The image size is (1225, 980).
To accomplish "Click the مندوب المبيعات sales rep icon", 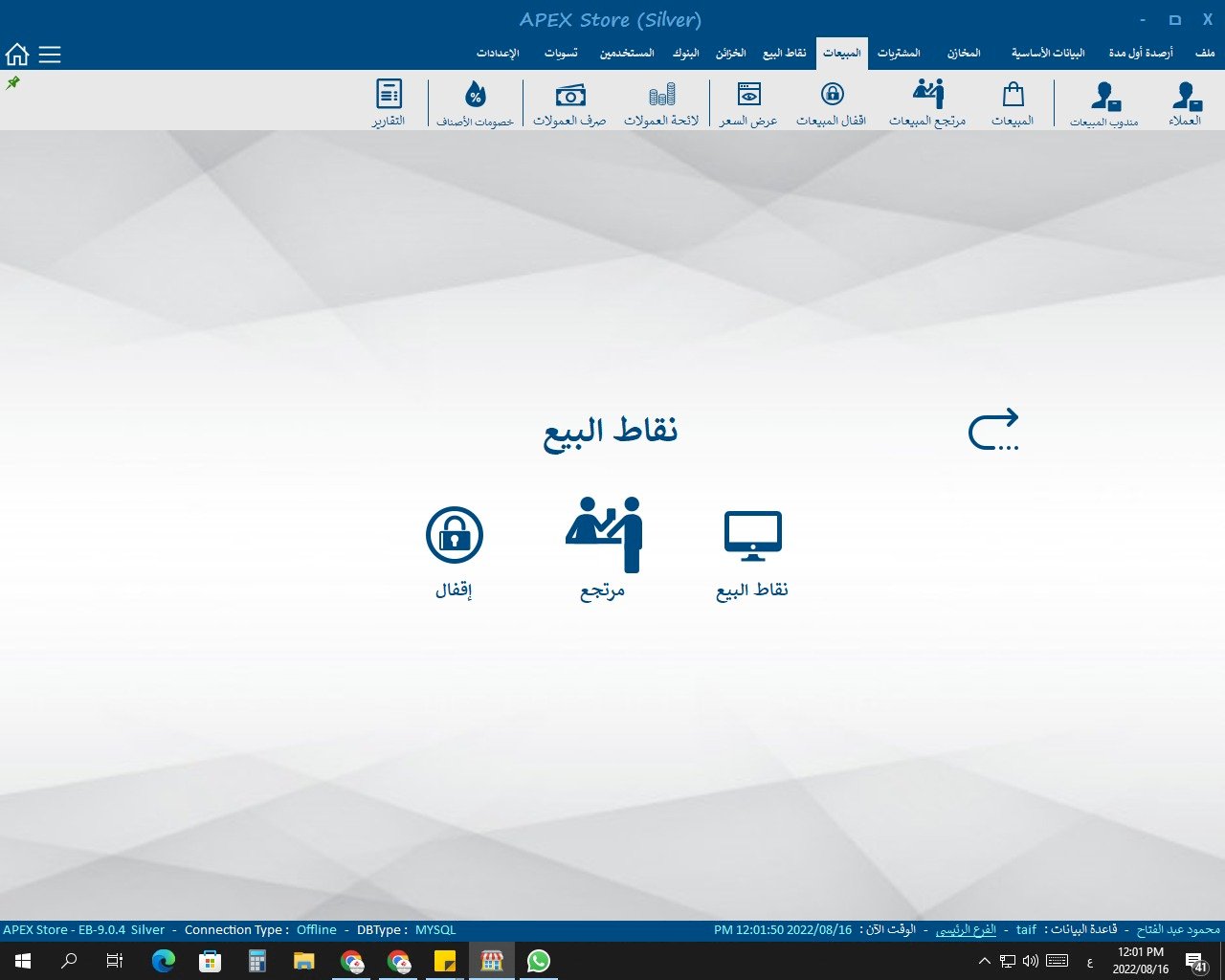I will 1103,103.
